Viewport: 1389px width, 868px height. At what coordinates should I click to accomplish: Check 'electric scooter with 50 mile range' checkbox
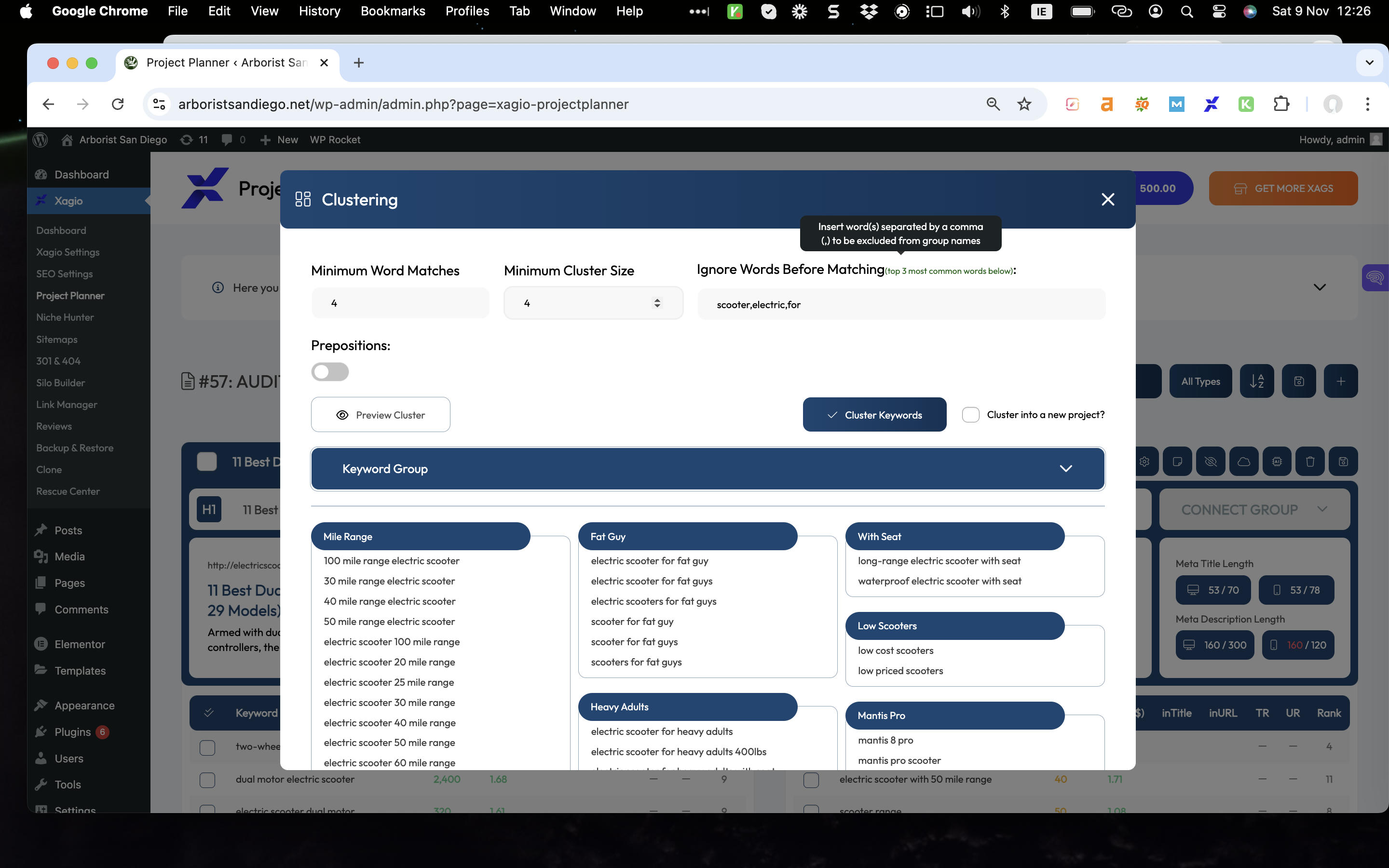(811, 780)
